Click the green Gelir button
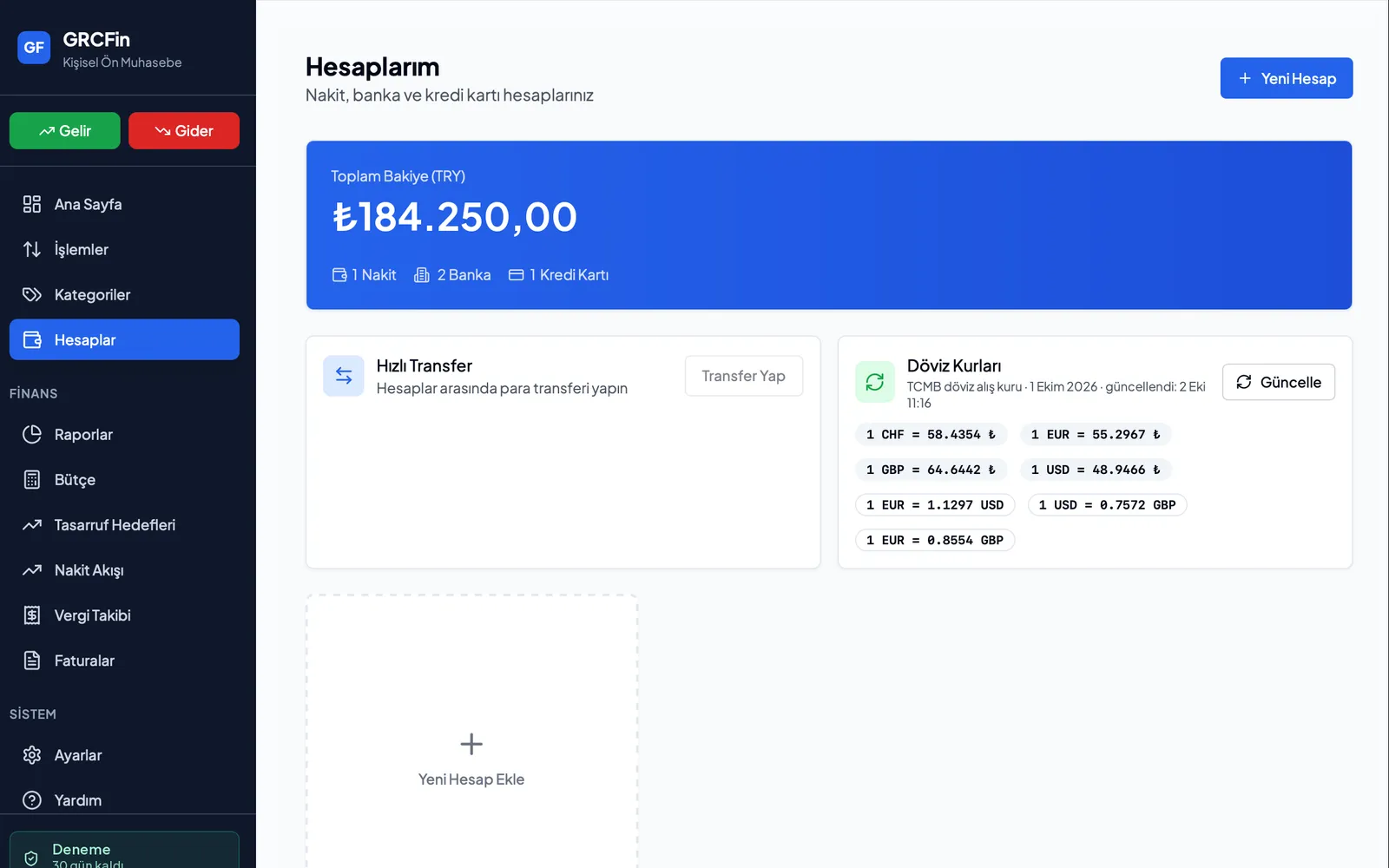Viewport: 1389px width, 868px height. 65,130
